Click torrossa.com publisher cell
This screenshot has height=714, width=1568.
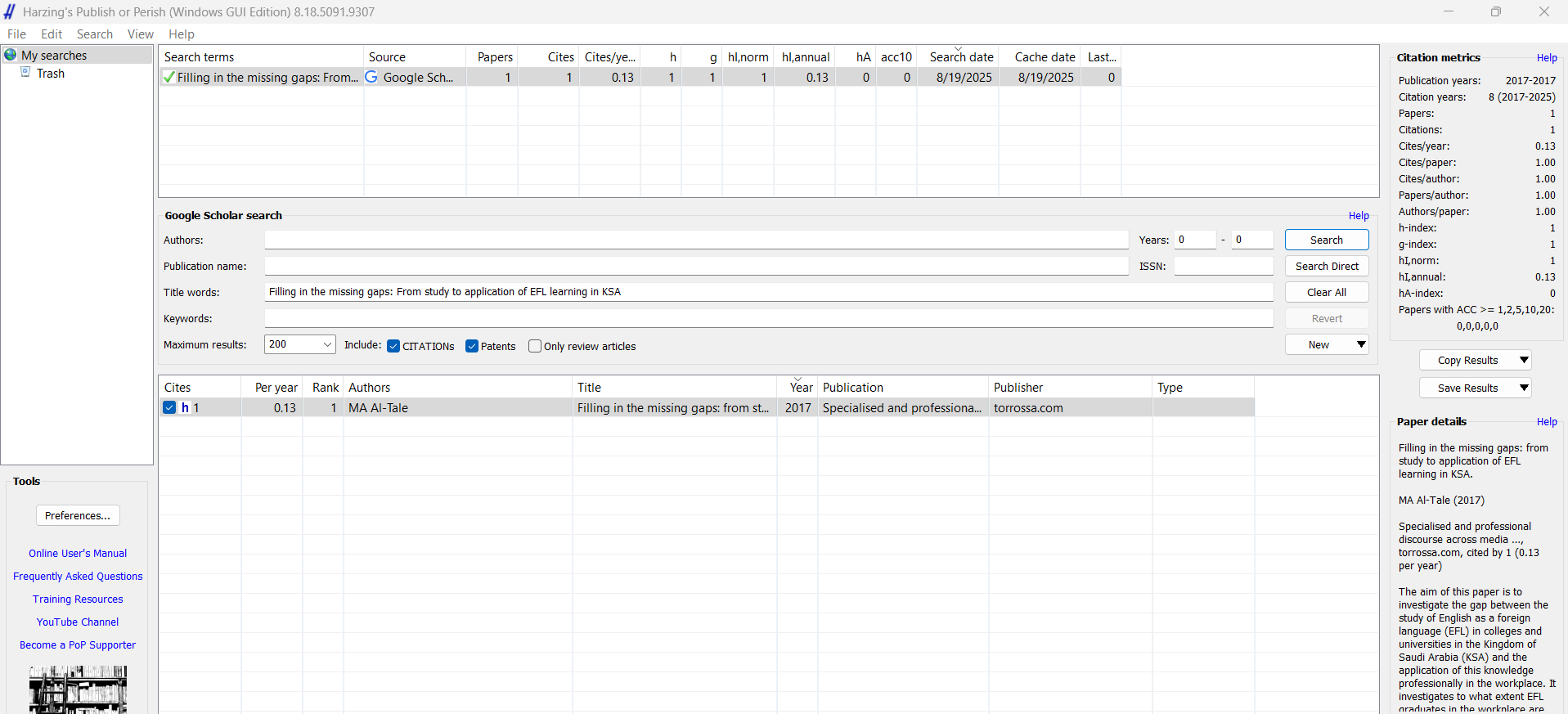pos(1071,407)
